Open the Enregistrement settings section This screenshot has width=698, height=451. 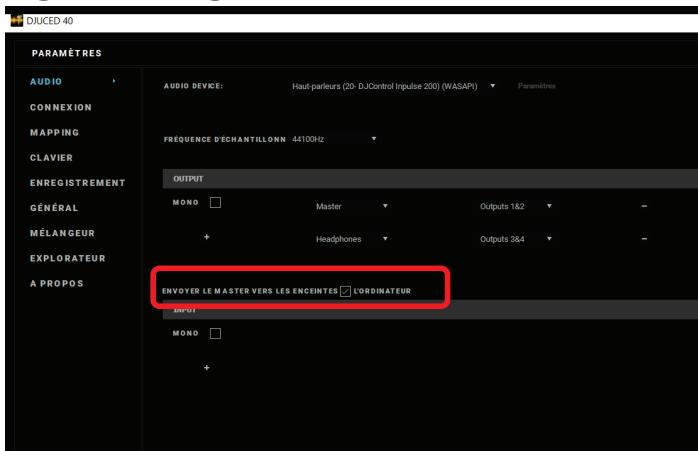point(78,183)
